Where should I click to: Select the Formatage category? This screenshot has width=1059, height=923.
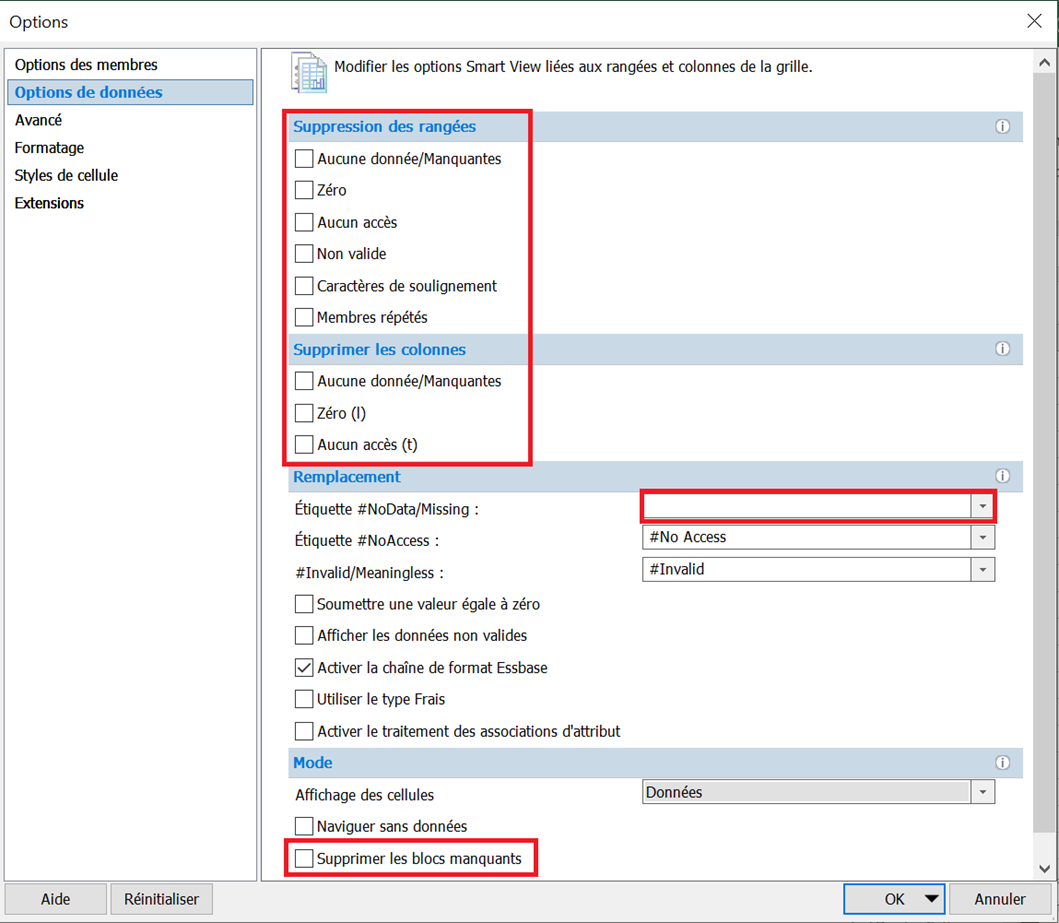49,148
